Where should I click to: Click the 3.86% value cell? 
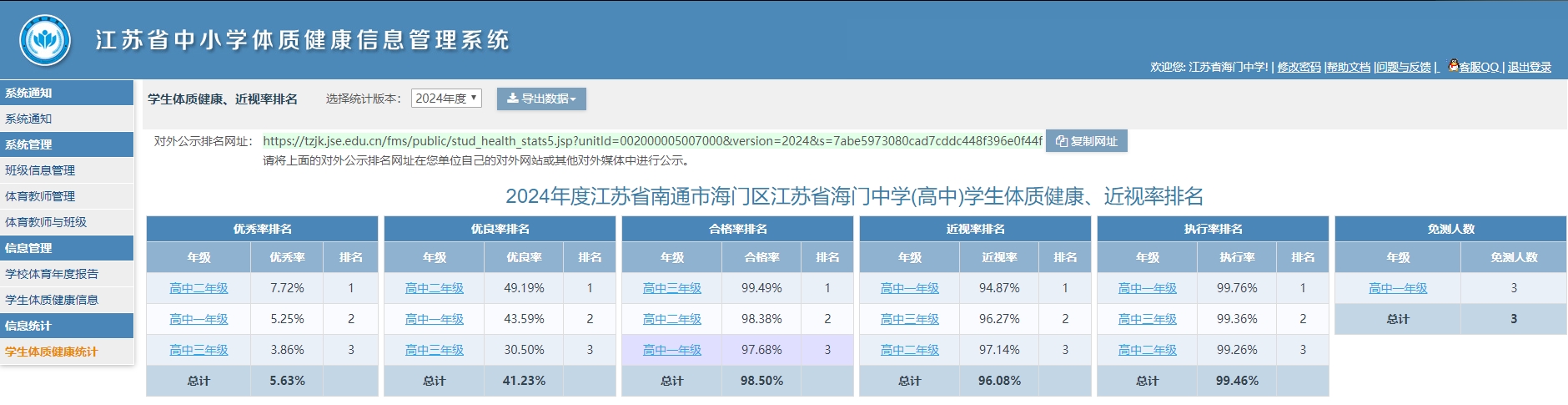click(x=287, y=350)
